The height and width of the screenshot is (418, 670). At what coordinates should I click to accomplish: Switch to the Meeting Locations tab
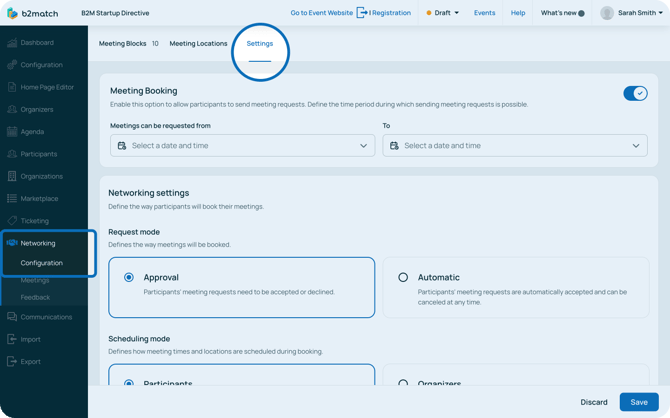tap(198, 44)
